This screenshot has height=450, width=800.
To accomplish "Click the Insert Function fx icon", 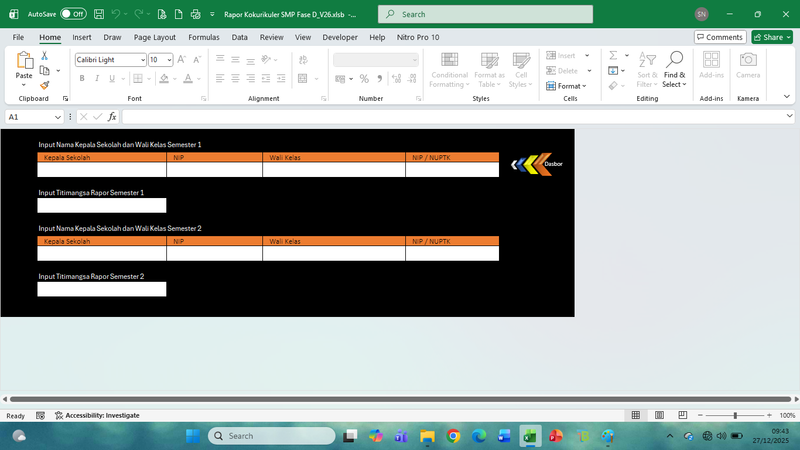I will click(112, 117).
